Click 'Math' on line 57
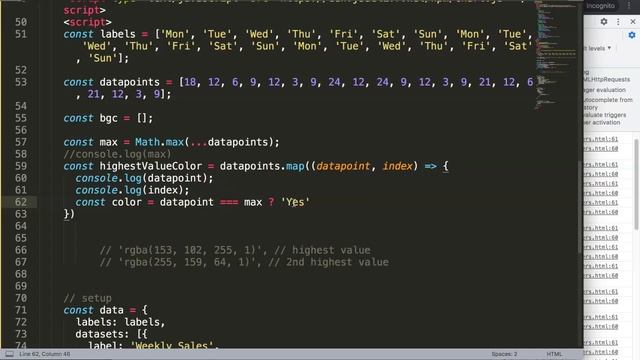Viewport: 640px width, 360px height. 147,142
